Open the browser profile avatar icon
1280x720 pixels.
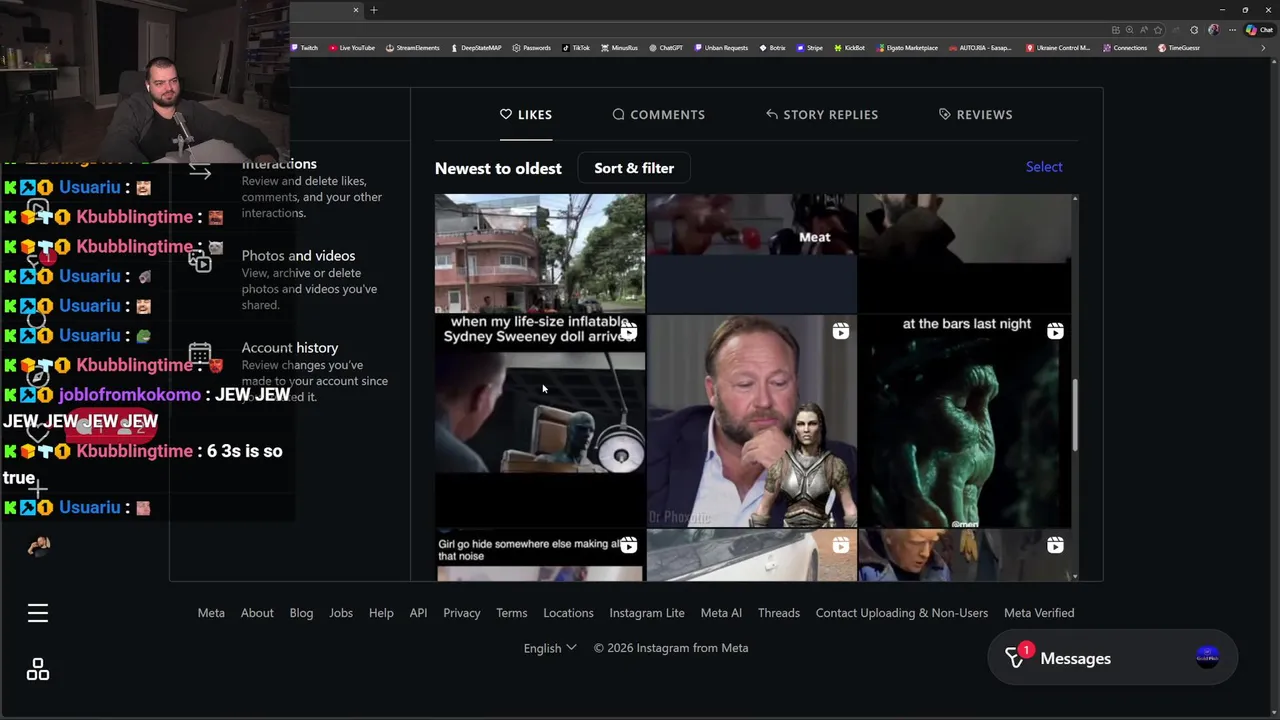(x=1213, y=30)
